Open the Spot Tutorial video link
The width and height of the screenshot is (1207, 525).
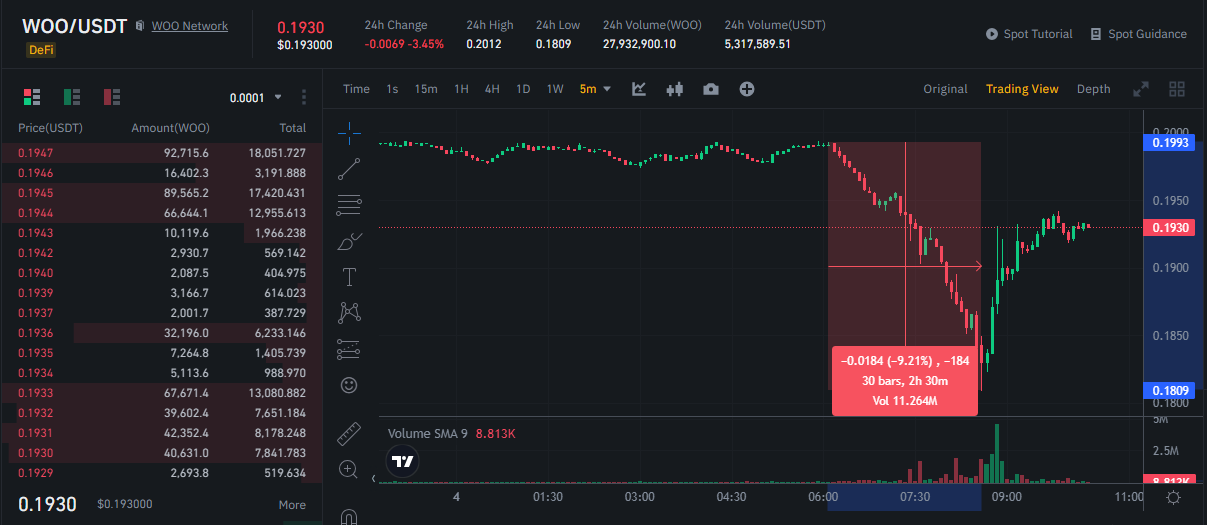tap(1029, 34)
